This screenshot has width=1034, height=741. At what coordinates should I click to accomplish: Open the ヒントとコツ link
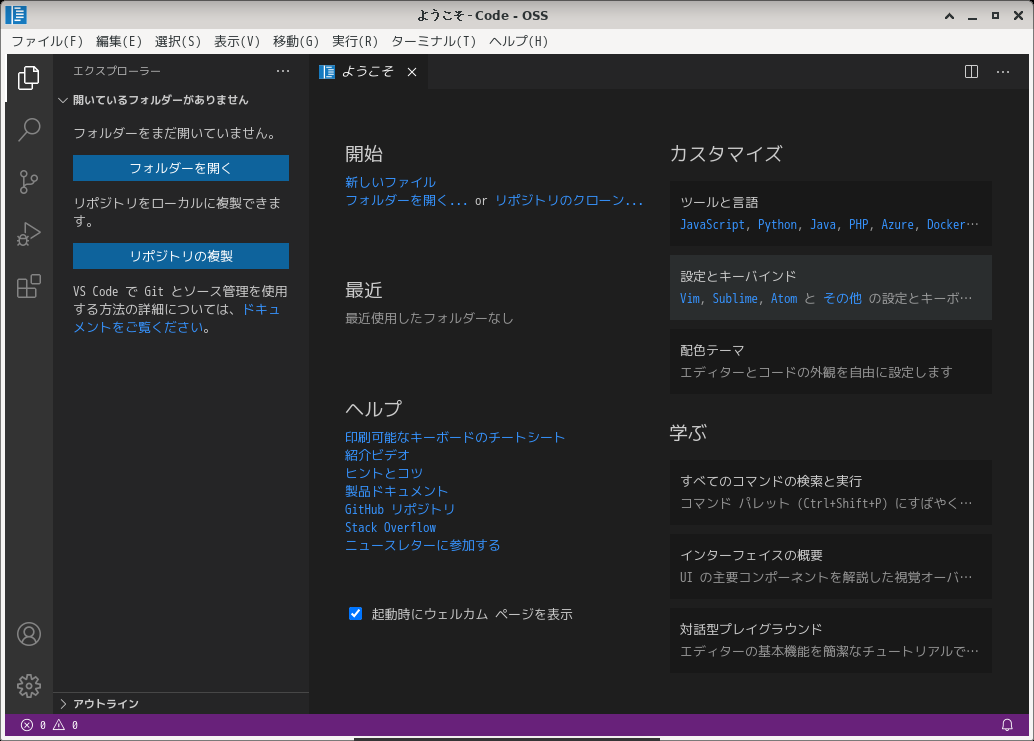384,473
